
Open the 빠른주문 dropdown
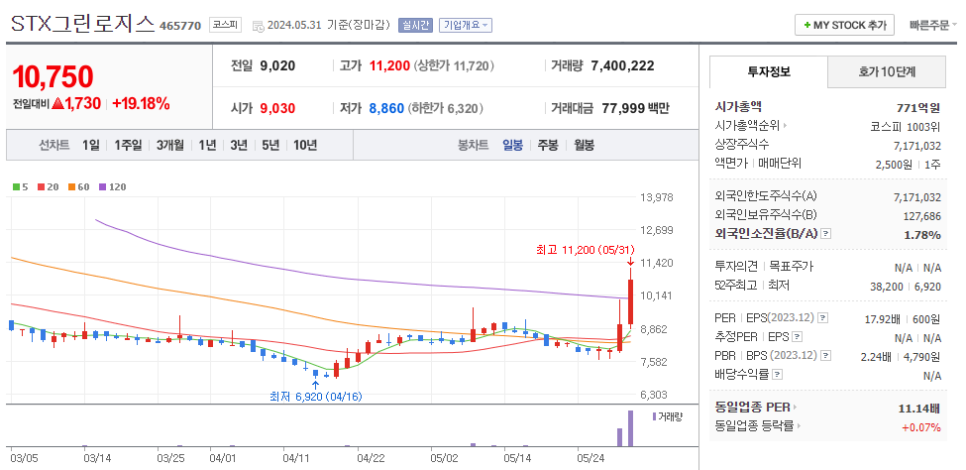click(933, 25)
